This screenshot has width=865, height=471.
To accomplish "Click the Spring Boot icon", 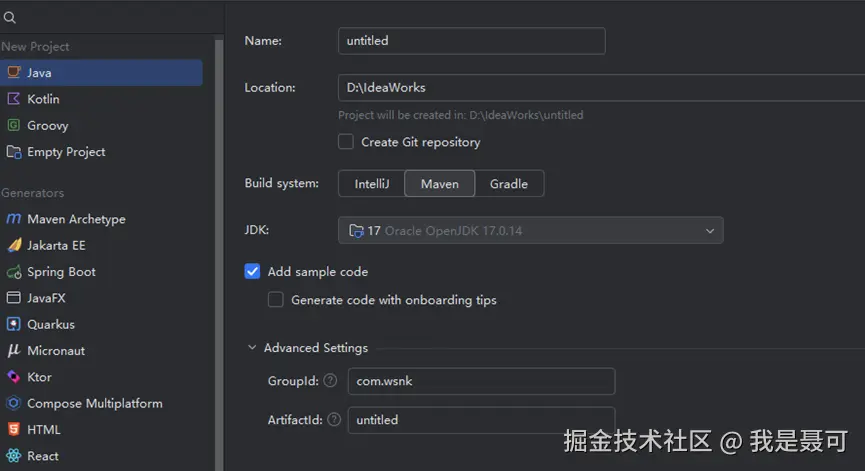I will (x=14, y=272).
